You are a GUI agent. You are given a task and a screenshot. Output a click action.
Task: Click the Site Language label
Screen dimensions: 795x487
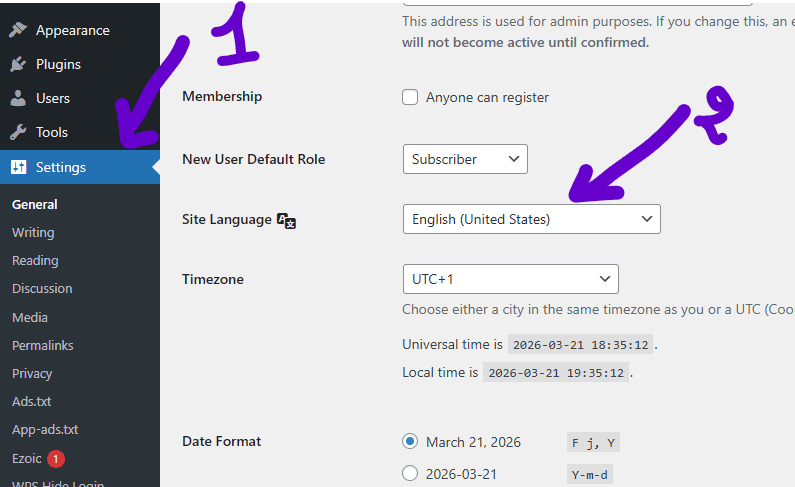click(227, 219)
